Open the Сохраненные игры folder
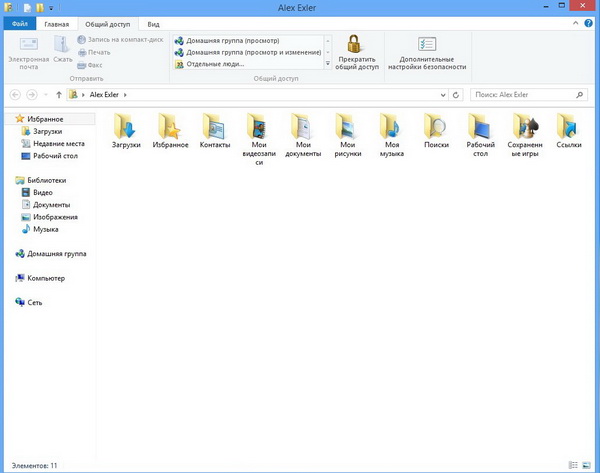The image size is (600, 473). click(525, 126)
